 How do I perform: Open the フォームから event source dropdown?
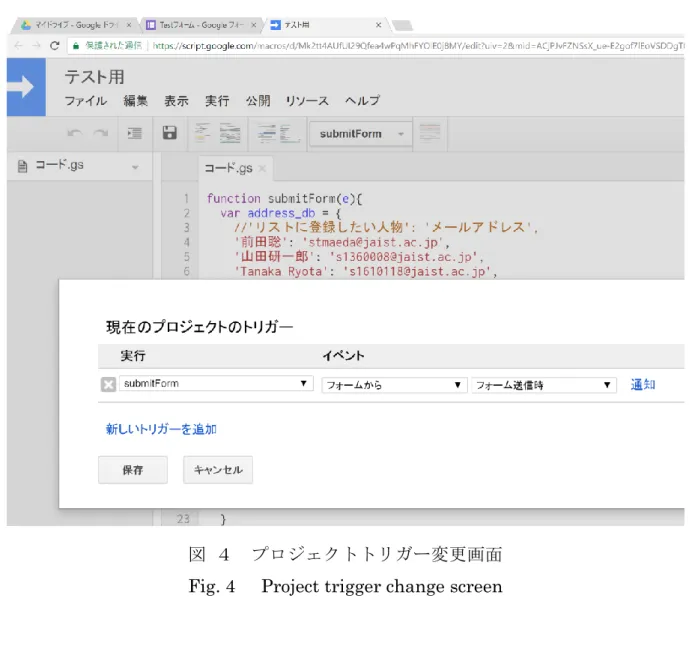tap(394, 385)
